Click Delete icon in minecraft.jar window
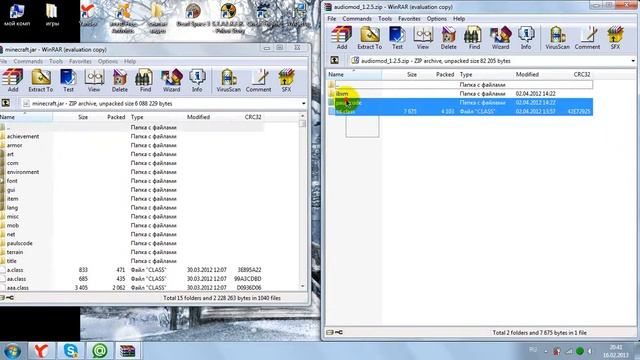This screenshot has height=360, width=640. pos(120,80)
